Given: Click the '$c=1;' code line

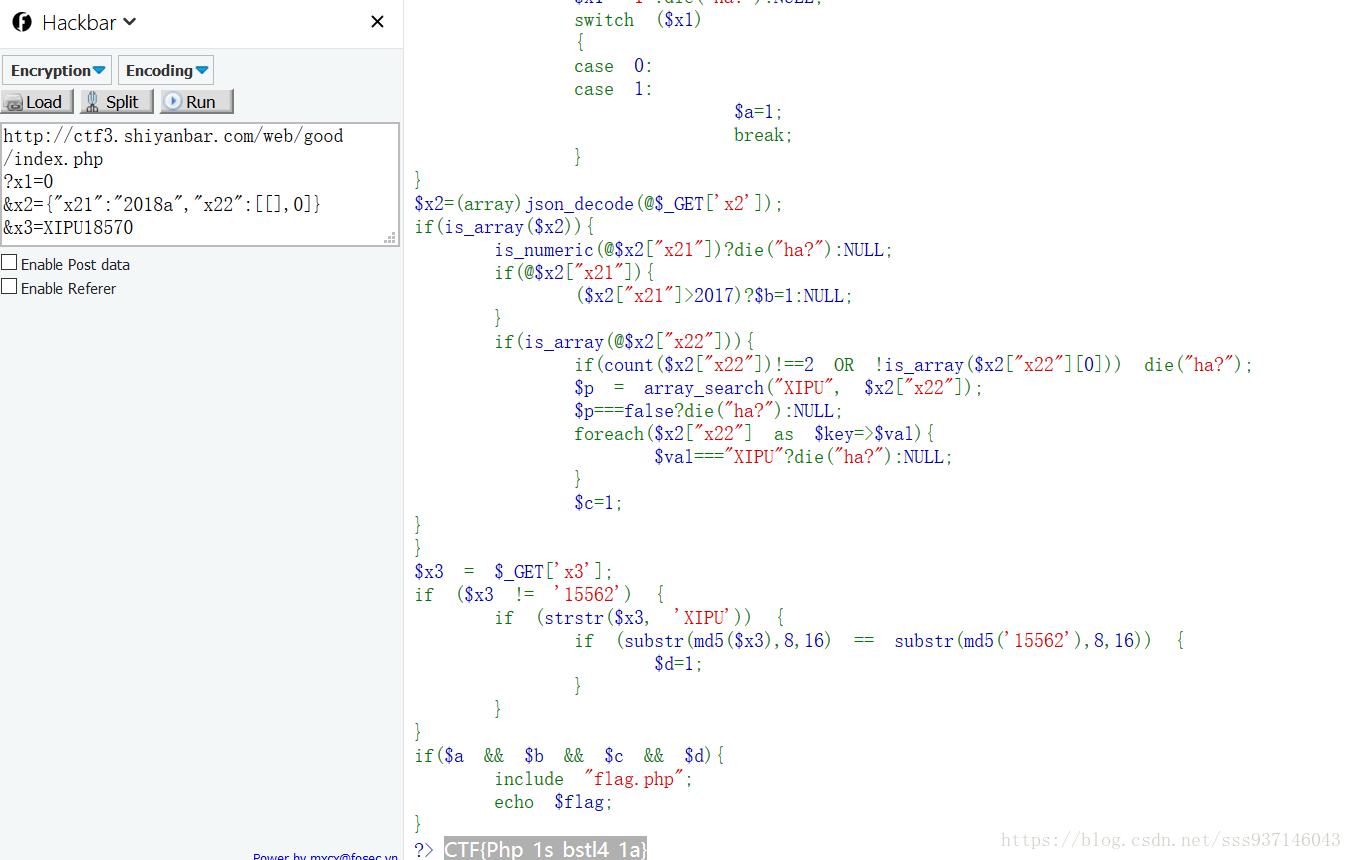Looking at the screenshot, I should pos(598,503).
